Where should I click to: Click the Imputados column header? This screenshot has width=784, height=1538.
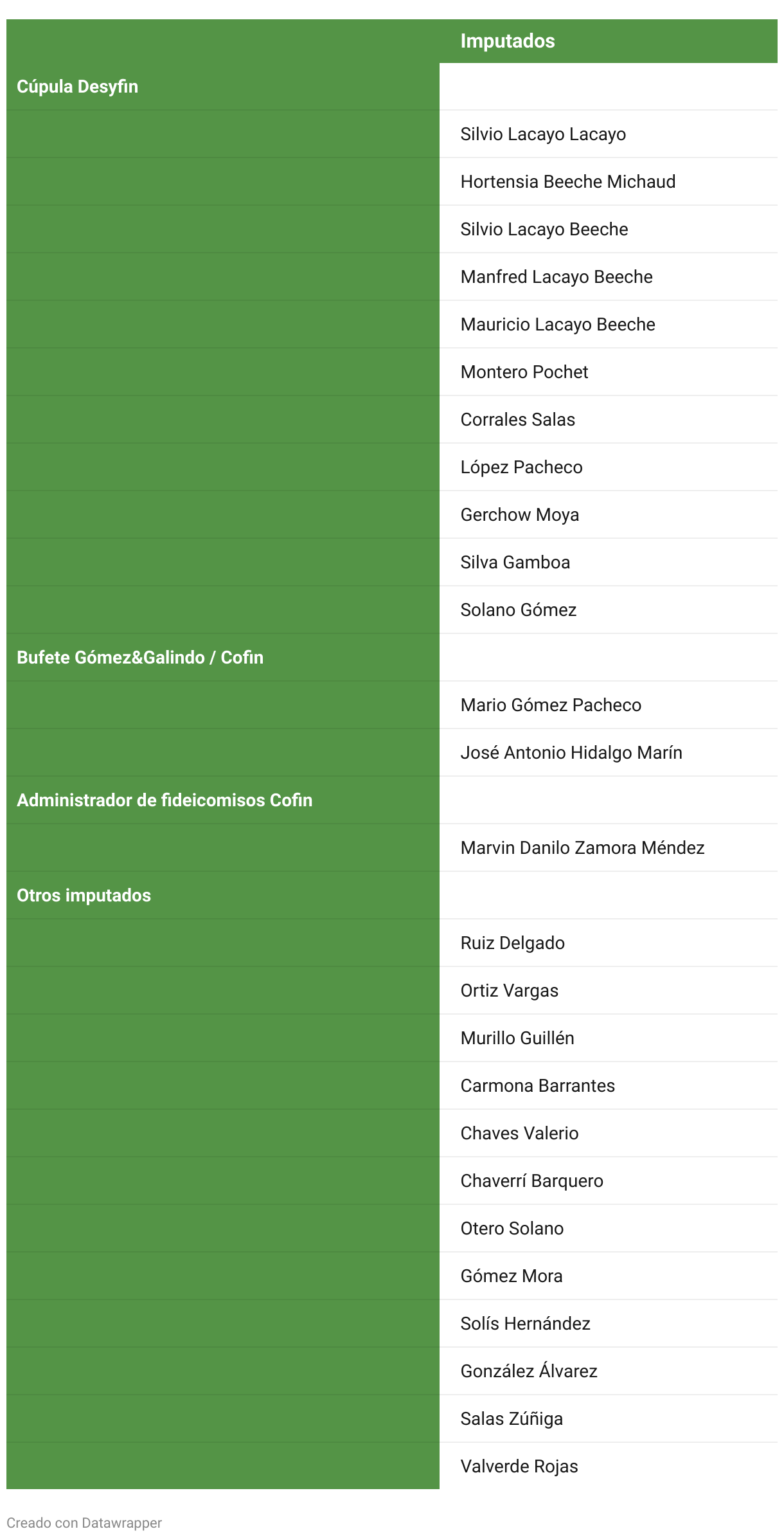[507, 41]
